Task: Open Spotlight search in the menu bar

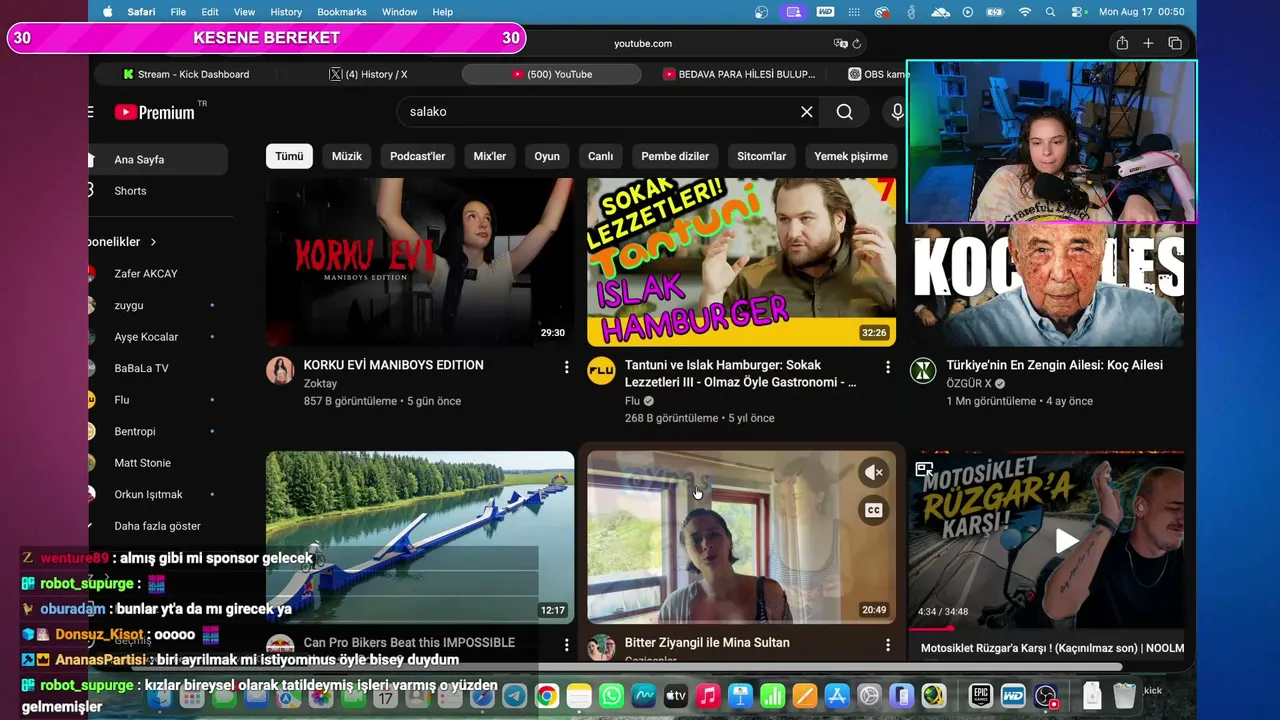Action: (x=1050, y=12)
